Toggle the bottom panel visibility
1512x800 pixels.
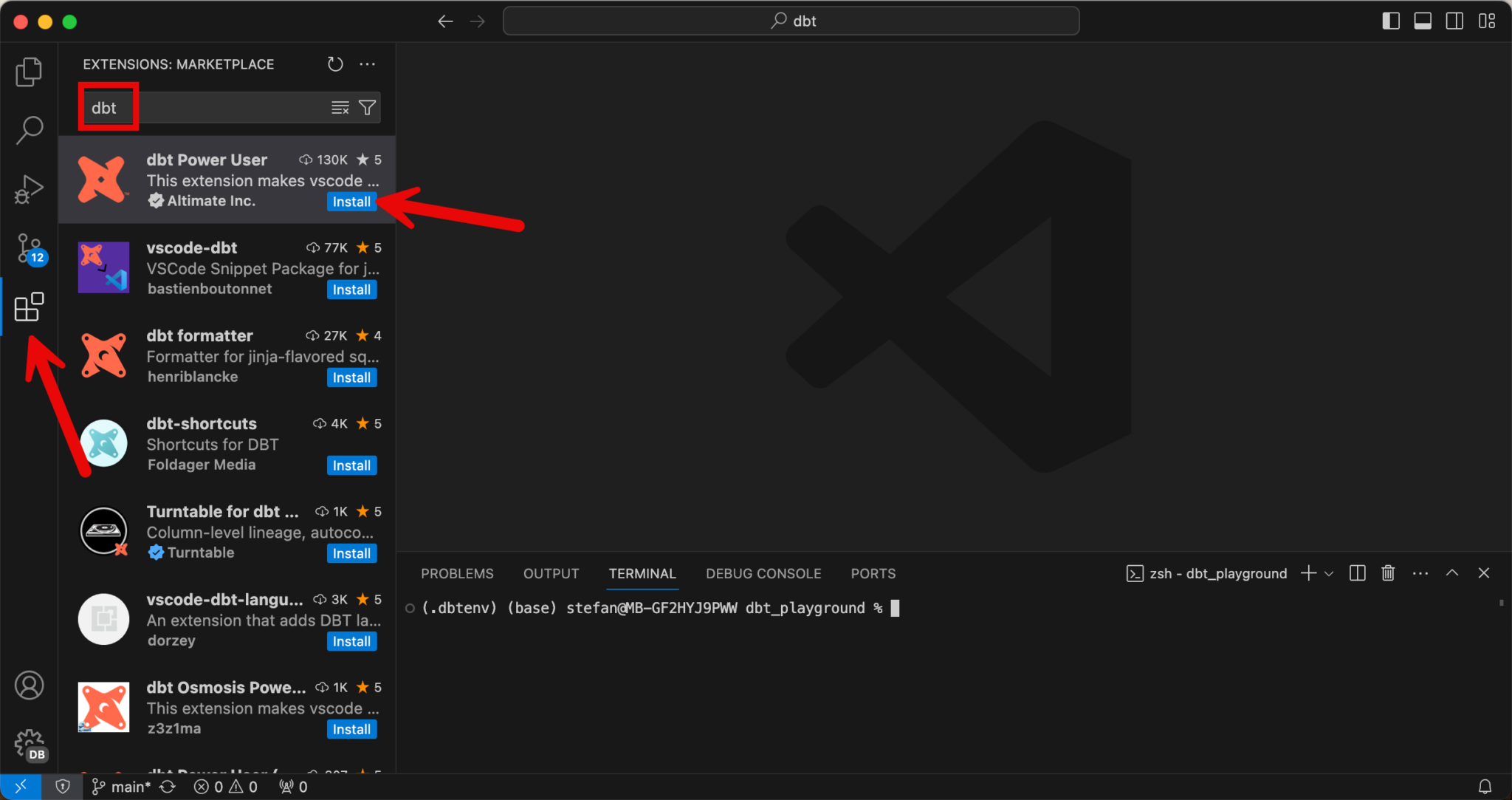[1423, 21]
